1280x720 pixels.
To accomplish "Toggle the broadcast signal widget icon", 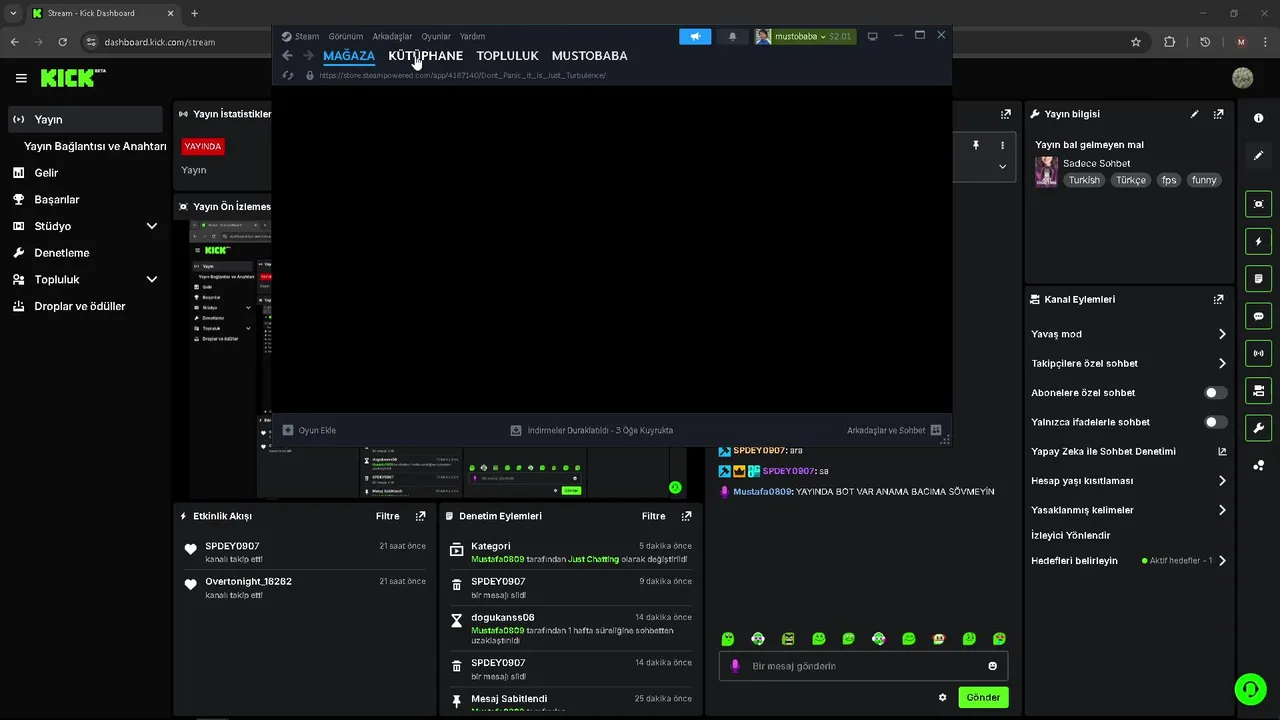I will (1258, 353).
